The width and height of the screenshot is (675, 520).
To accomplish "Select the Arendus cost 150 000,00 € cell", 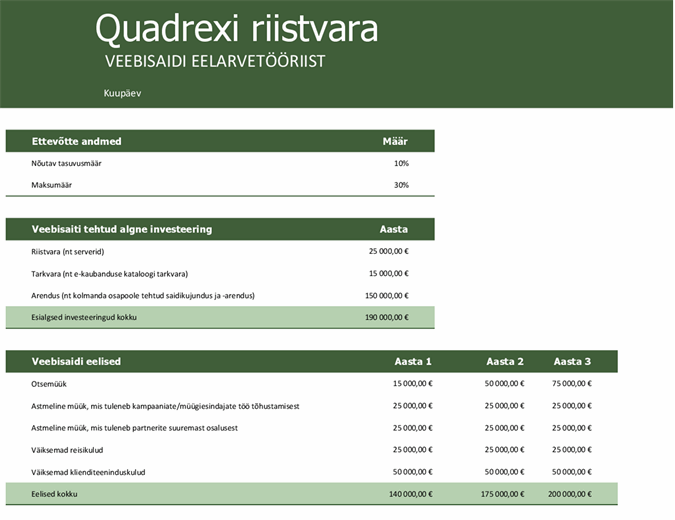I will click(x=386, y=295).
